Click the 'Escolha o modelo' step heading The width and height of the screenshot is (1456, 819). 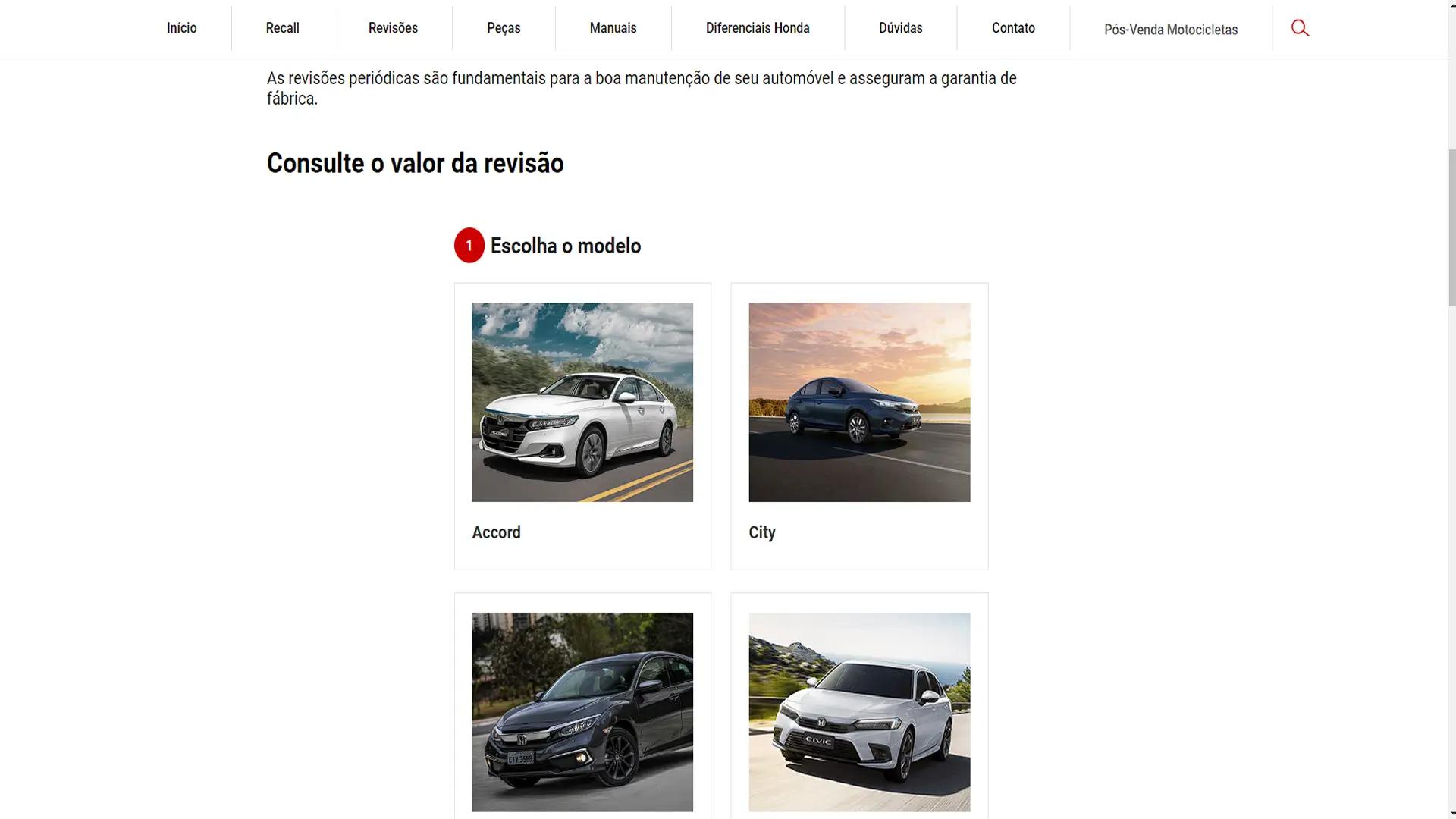pos(565,246)
